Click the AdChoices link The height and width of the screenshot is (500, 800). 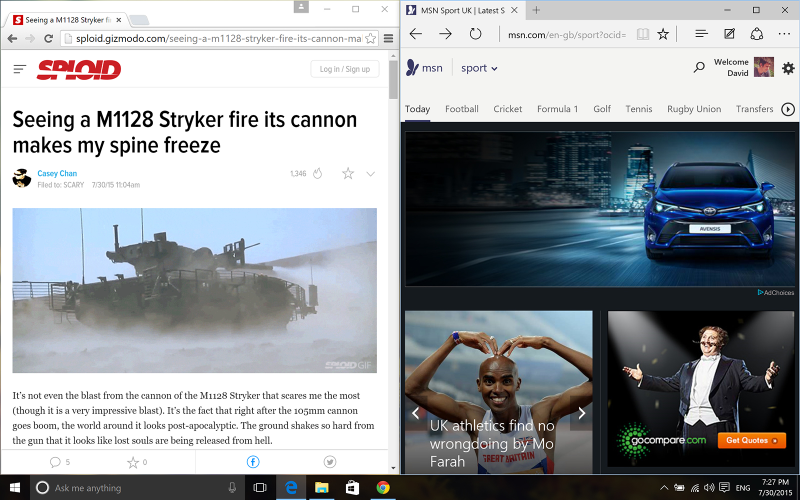click(x=776, y=292)
